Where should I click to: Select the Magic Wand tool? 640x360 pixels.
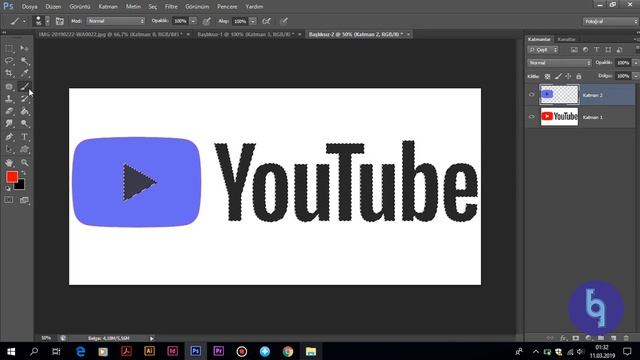24,61
